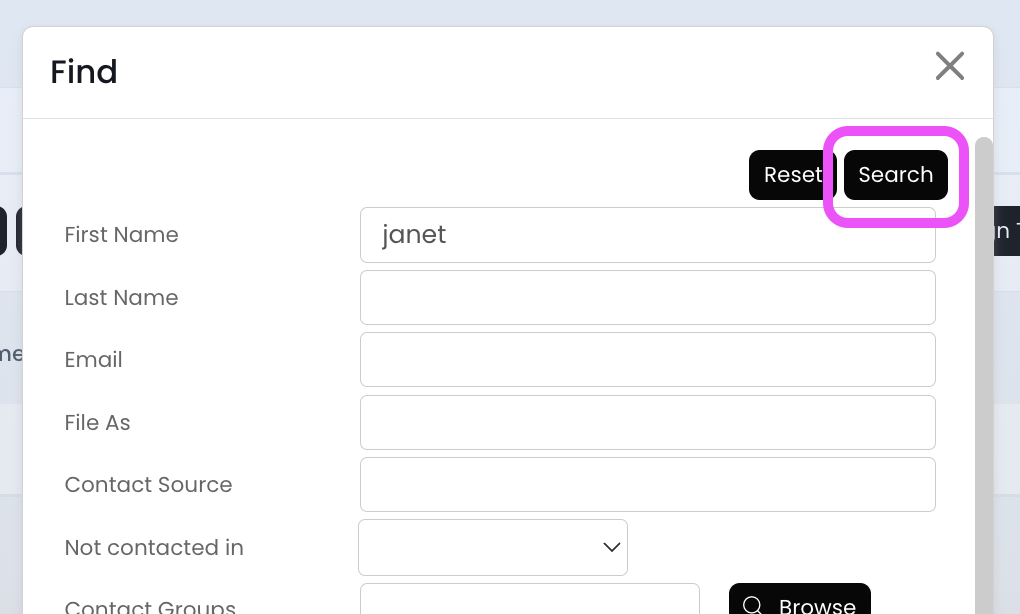Click the Contact Groups input box
The height and width of the screenshot is (614, 1020).
pos(529,602)
